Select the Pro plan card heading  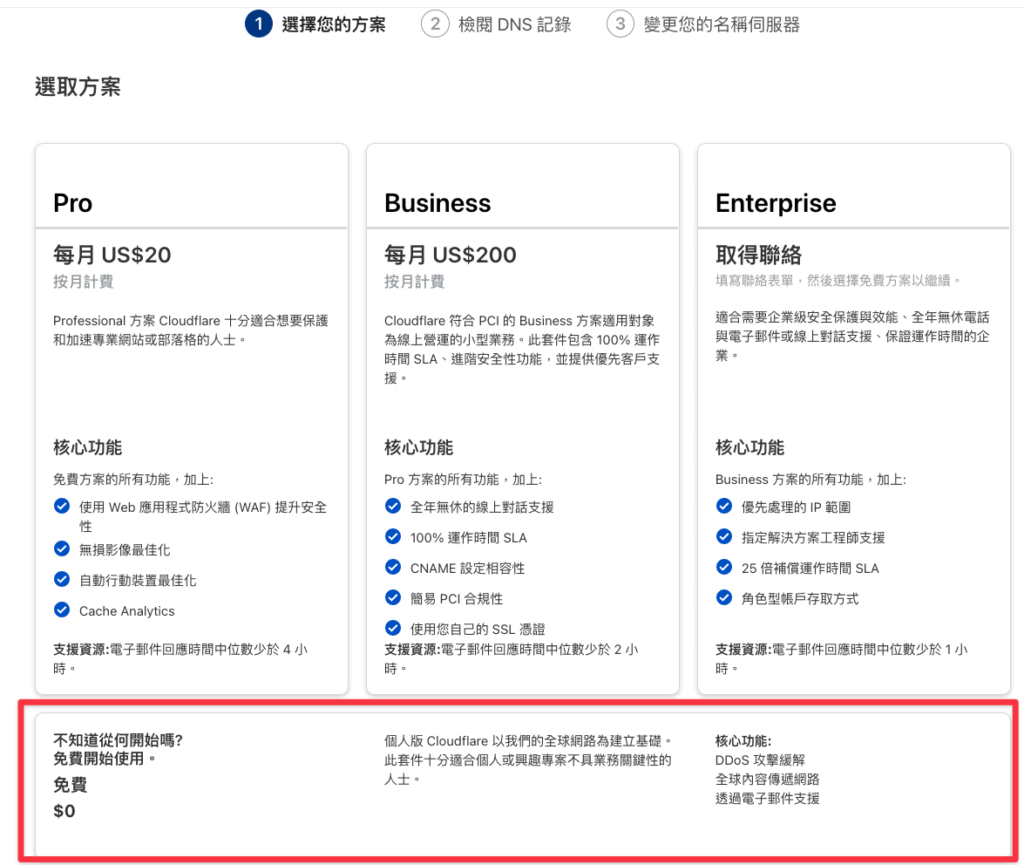(72, 203)
